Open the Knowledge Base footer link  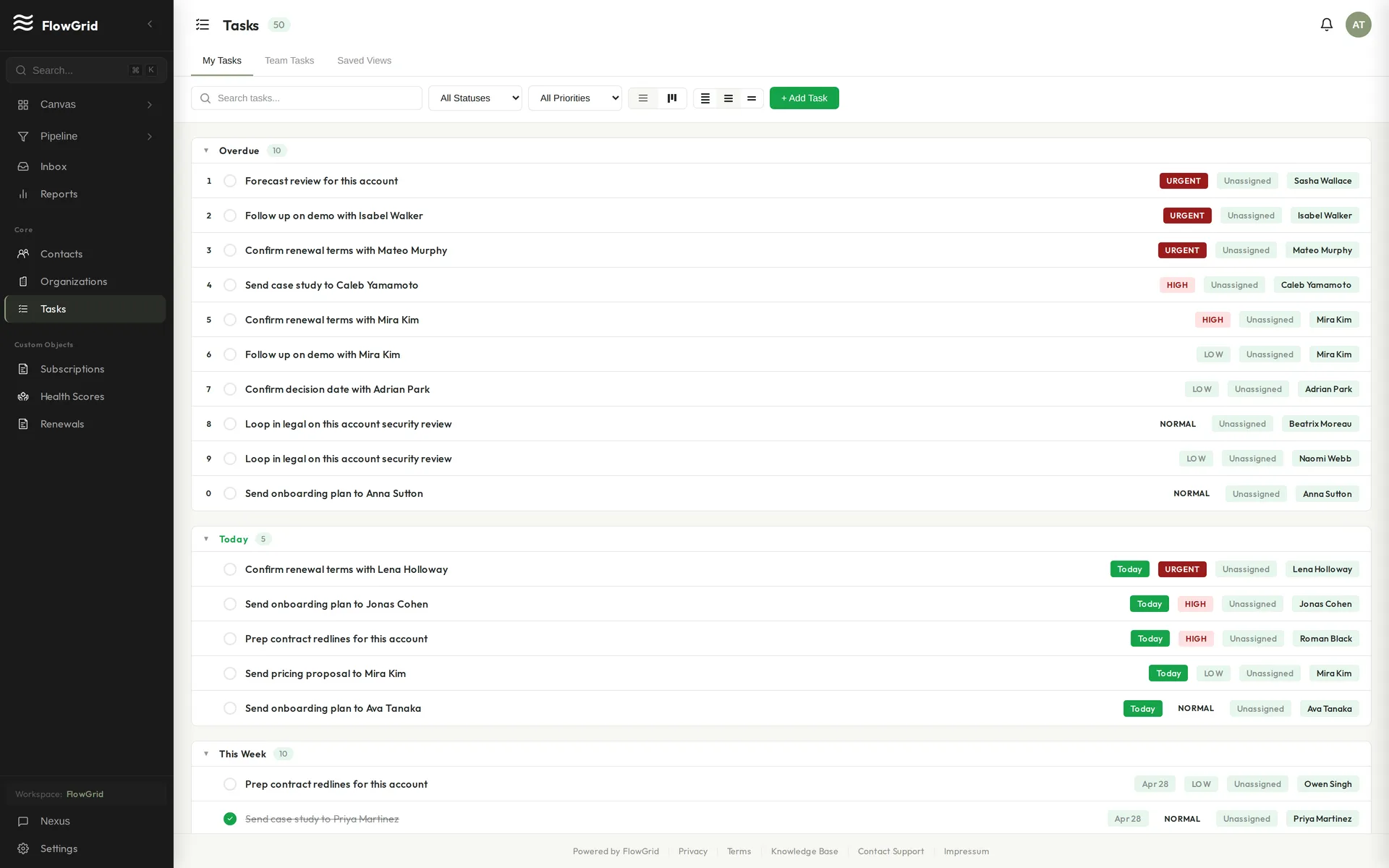804,851
